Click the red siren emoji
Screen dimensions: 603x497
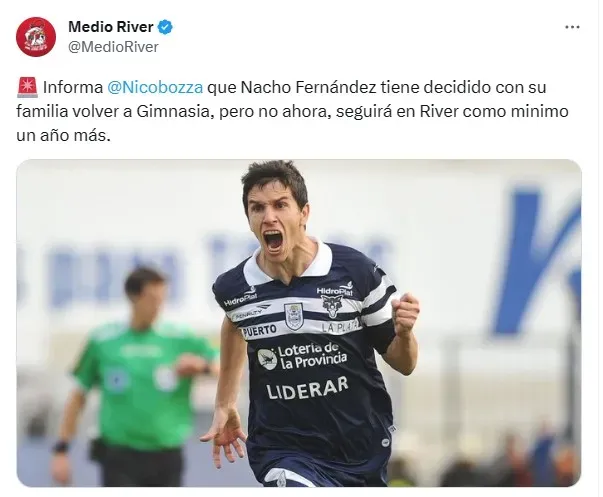(x=27, y=87)
